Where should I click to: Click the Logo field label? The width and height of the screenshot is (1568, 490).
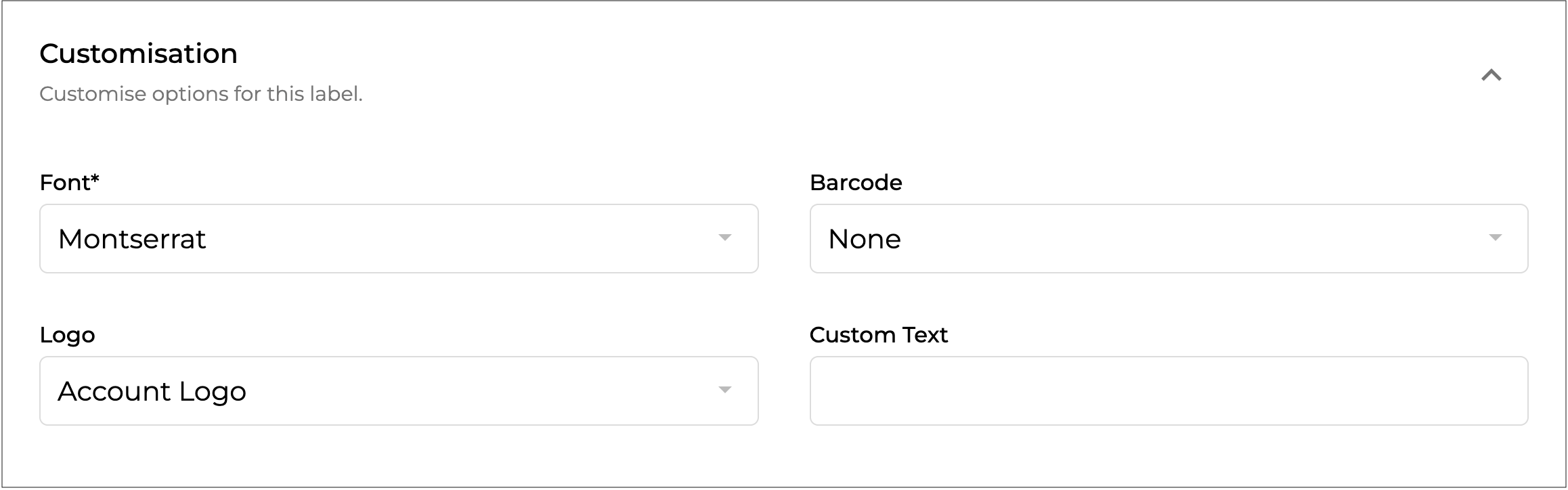[67, 335]
